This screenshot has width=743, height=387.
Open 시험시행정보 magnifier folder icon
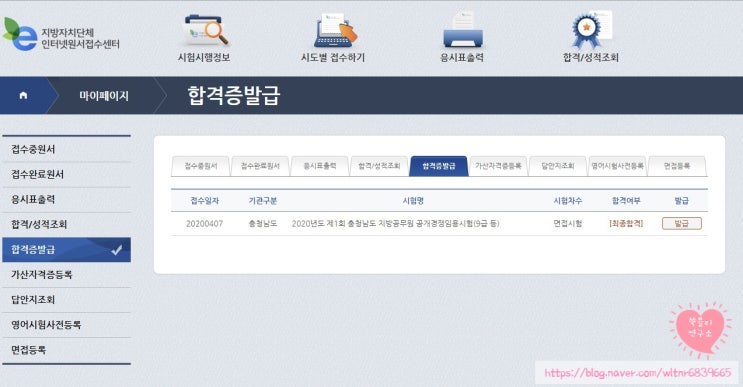[206, 30]
